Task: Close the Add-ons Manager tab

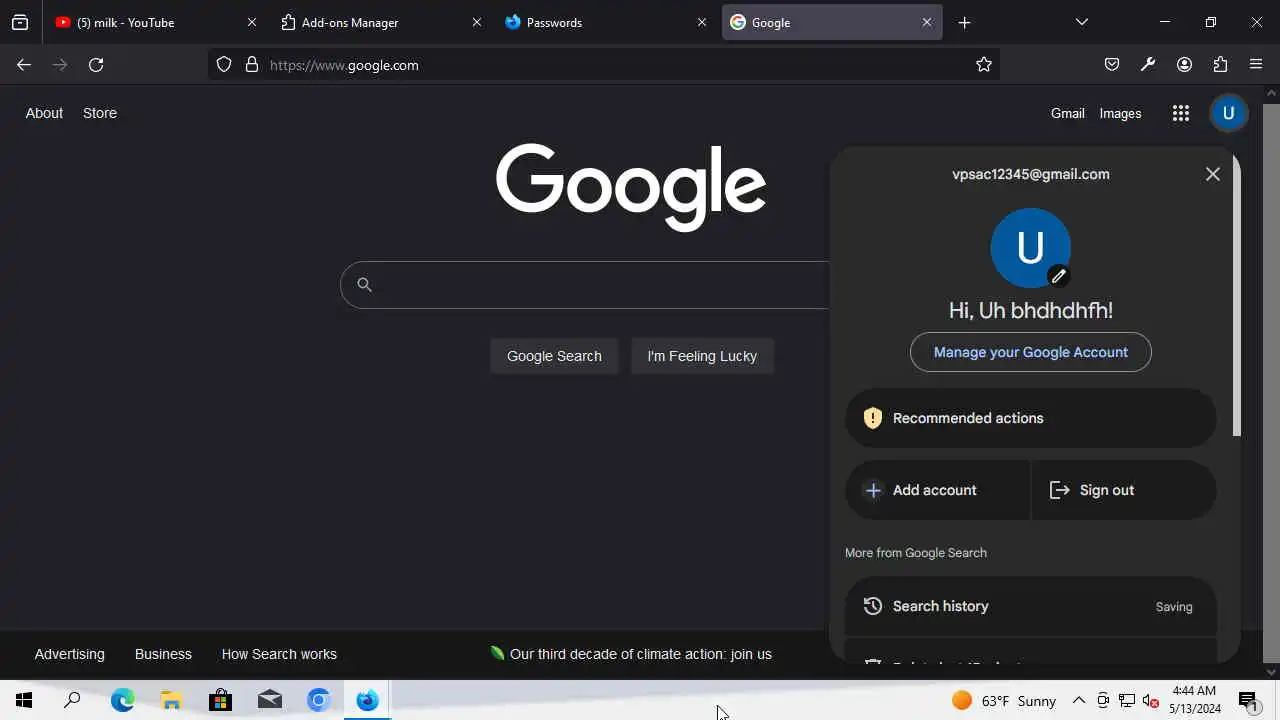Action: 477,22
